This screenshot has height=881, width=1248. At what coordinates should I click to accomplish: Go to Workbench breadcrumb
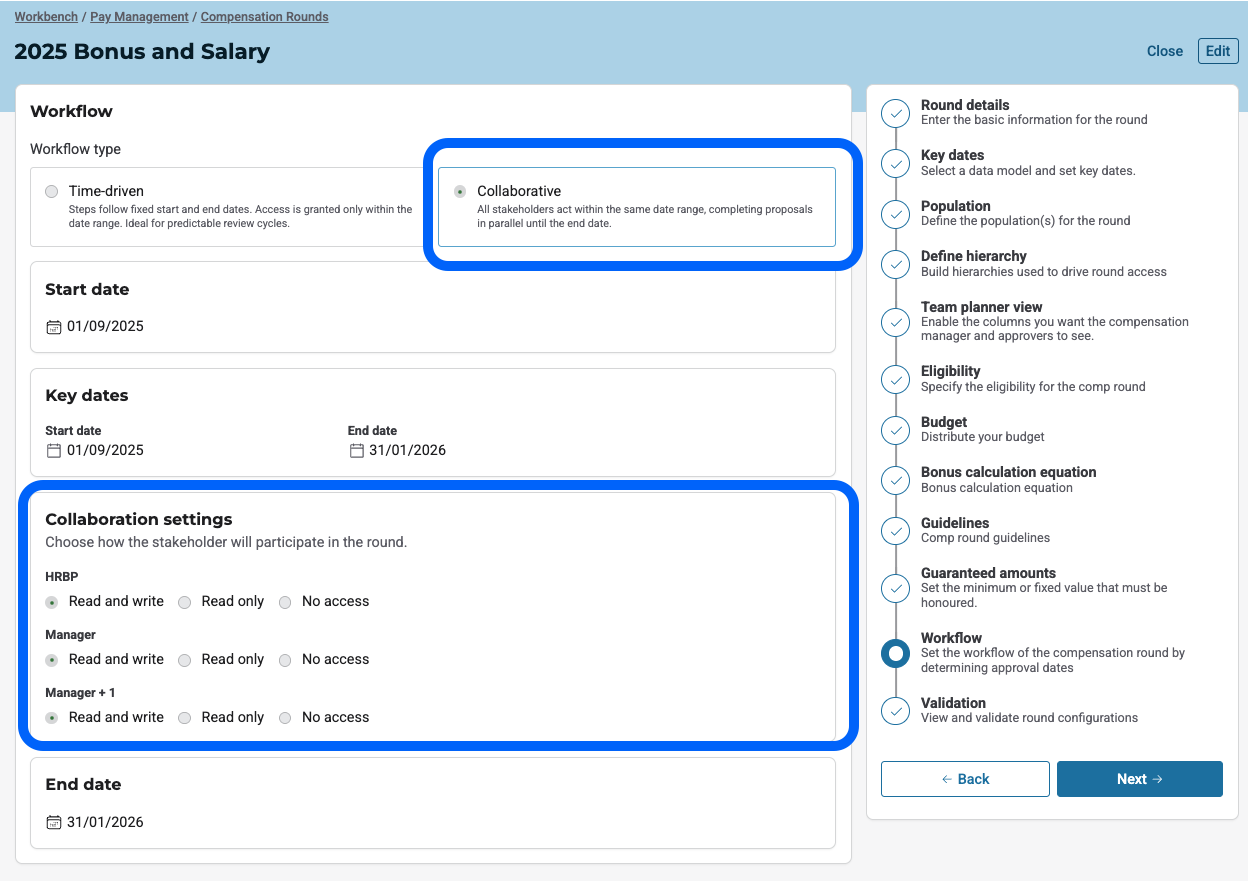click(46, 17)
